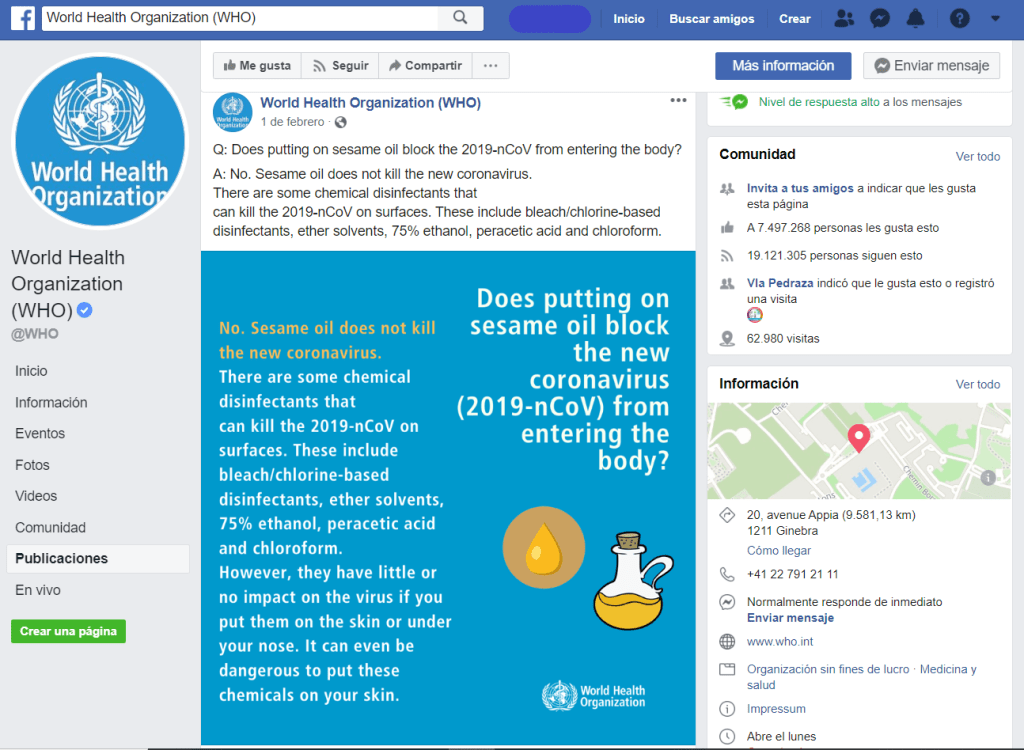Select Inicio in the top navigation

(x=629, y=18)
